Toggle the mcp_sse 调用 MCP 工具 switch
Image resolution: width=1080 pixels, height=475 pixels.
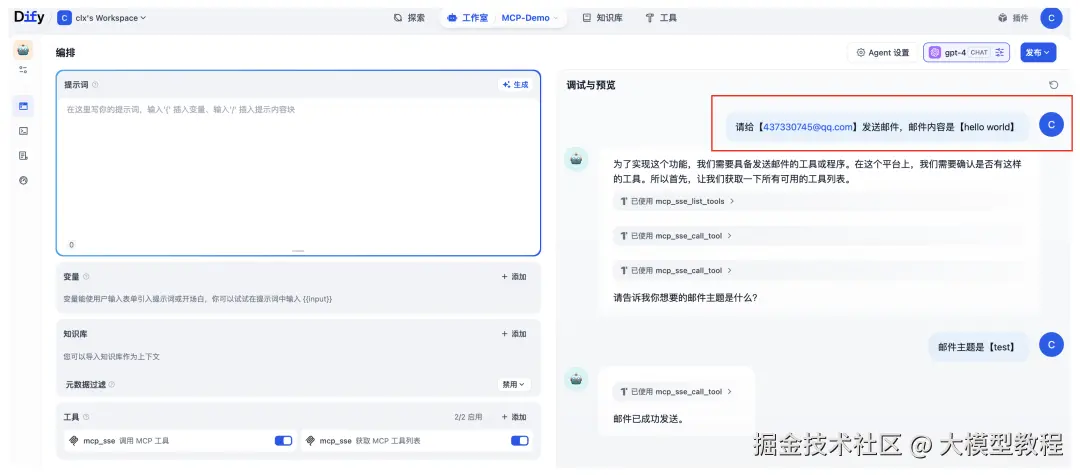click(x=283, y=441)
